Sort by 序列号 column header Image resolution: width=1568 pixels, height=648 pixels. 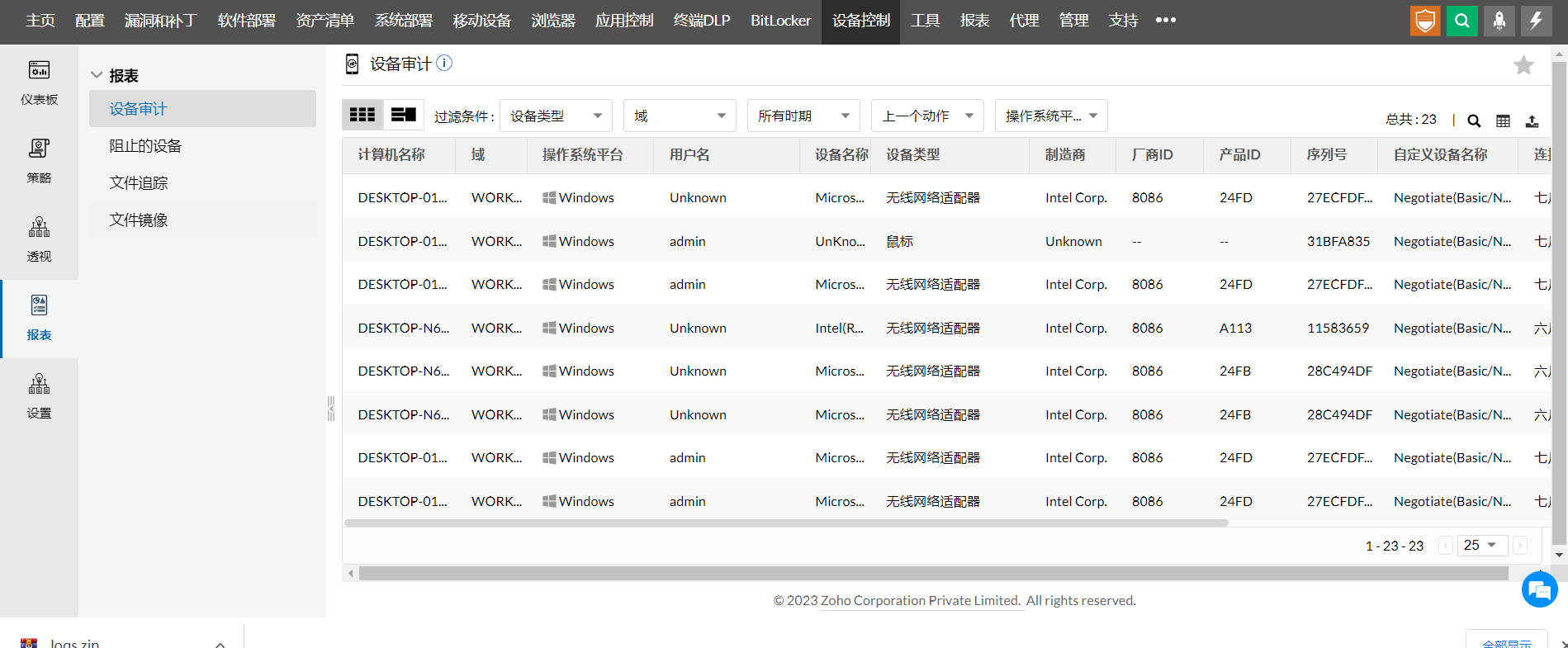point(1327,154)
